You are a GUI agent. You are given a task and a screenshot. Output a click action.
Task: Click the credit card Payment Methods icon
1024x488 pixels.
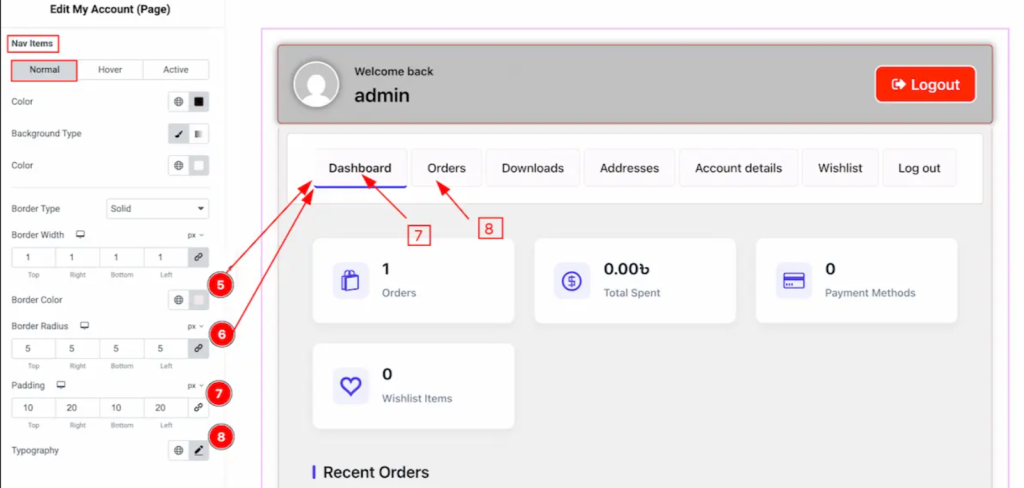794,281
